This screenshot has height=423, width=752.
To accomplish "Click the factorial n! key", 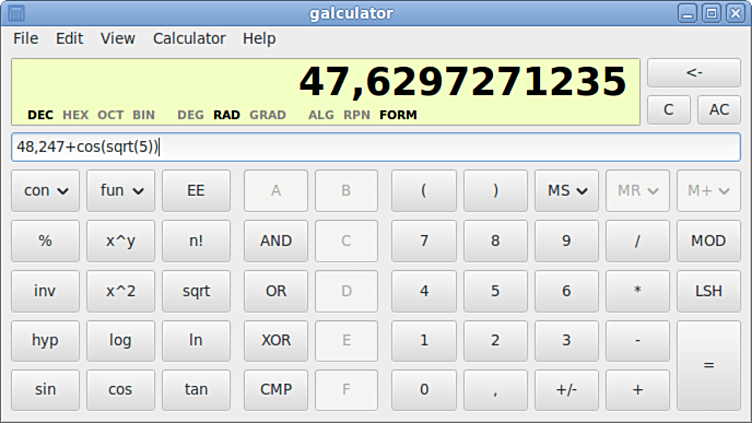I will tap(196, 241).
